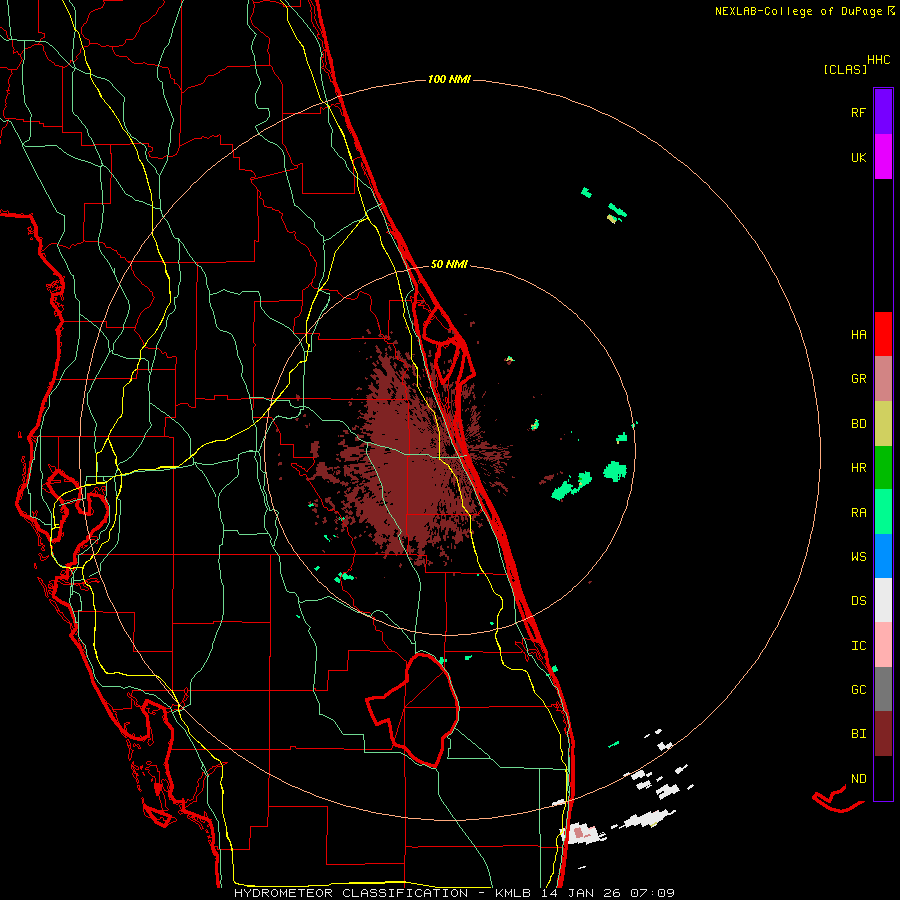
Task: Select the pink GR legend swatch
Action: click(883, 378)
